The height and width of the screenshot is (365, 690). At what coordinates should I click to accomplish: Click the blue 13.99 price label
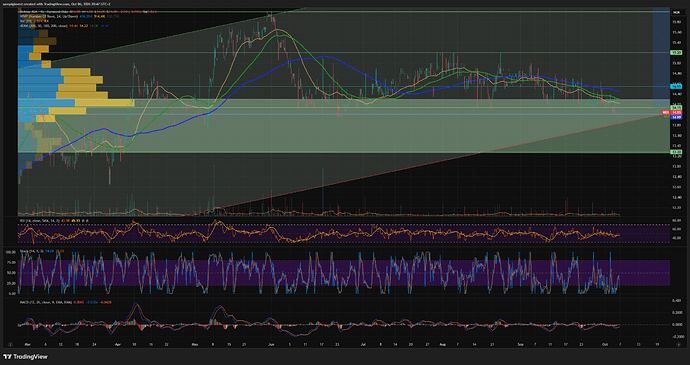(676, 117)
